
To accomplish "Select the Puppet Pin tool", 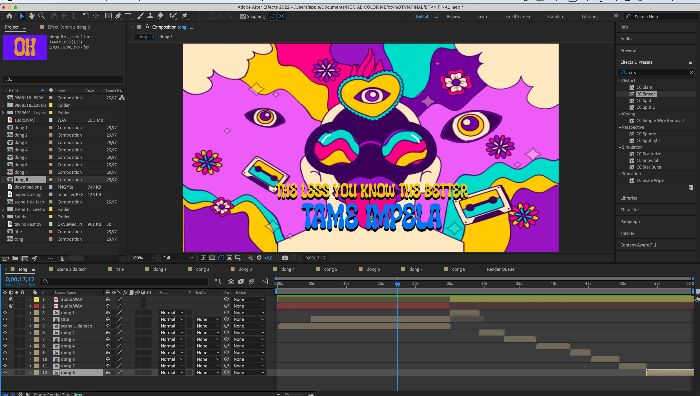I will (184, 16).
